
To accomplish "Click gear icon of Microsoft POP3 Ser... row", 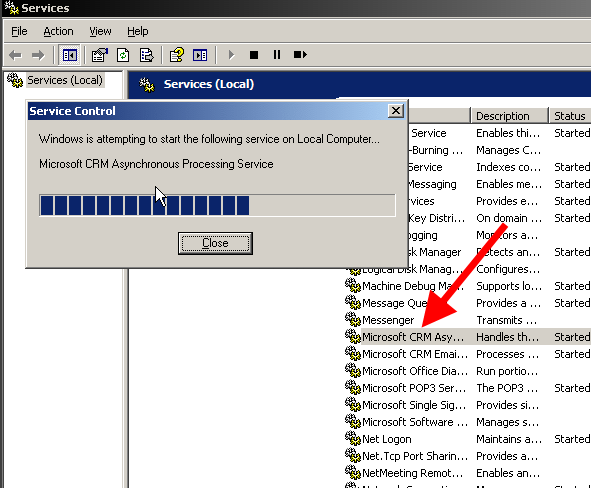I will (353, 388).
